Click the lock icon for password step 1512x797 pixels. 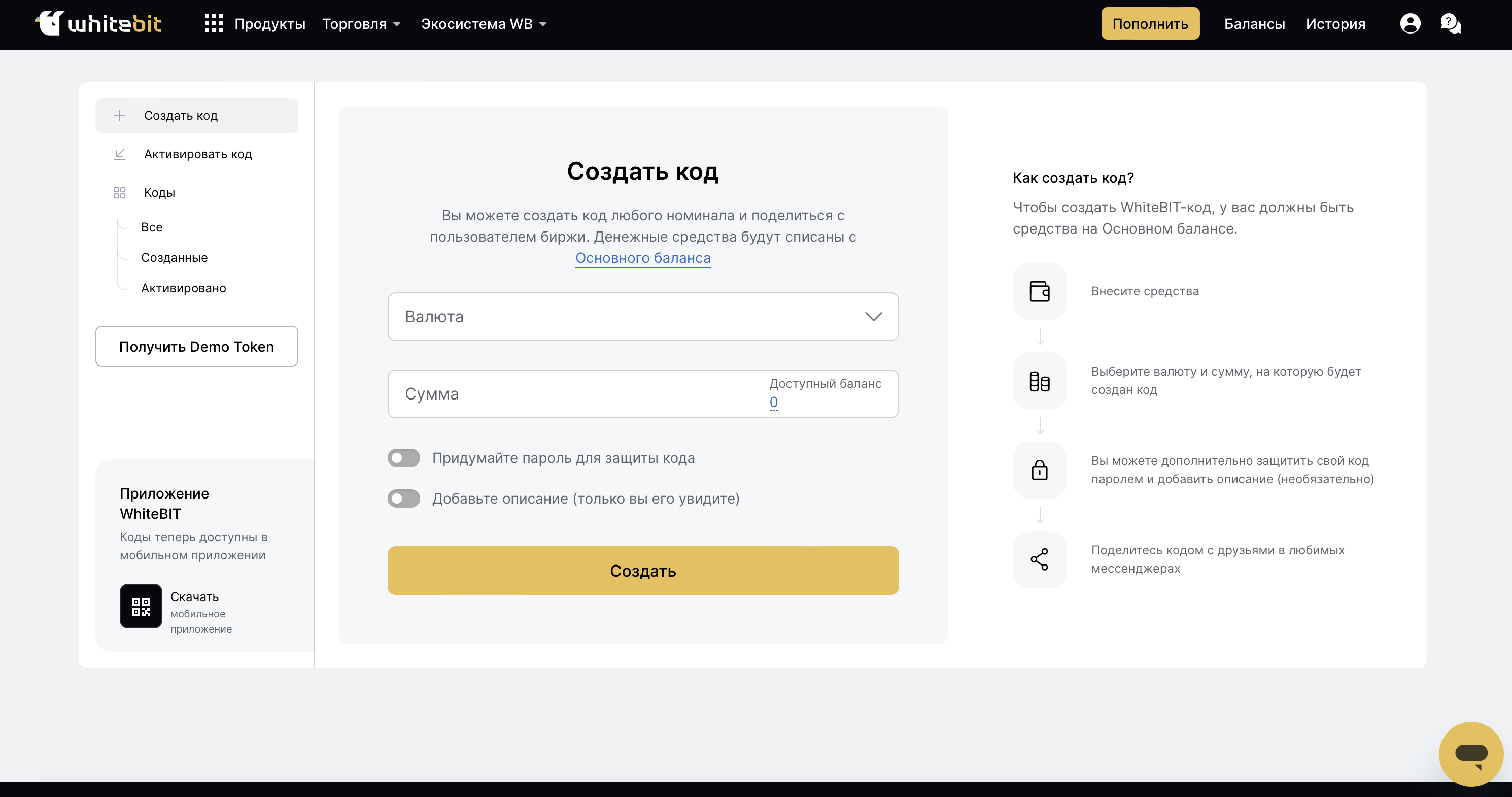1040,470
